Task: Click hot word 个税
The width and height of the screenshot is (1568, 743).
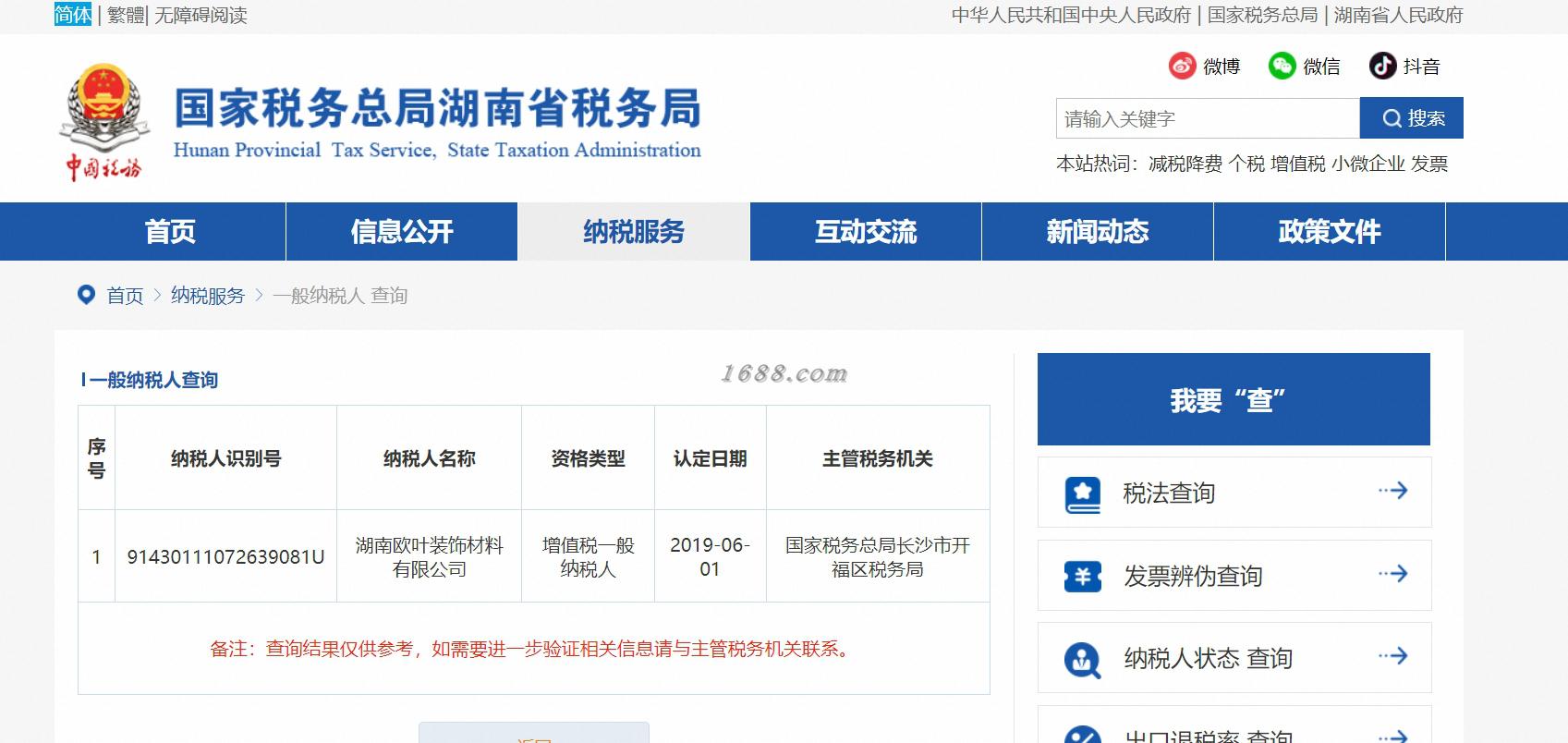Action: pyautogui.click(x=1246, y=164)
